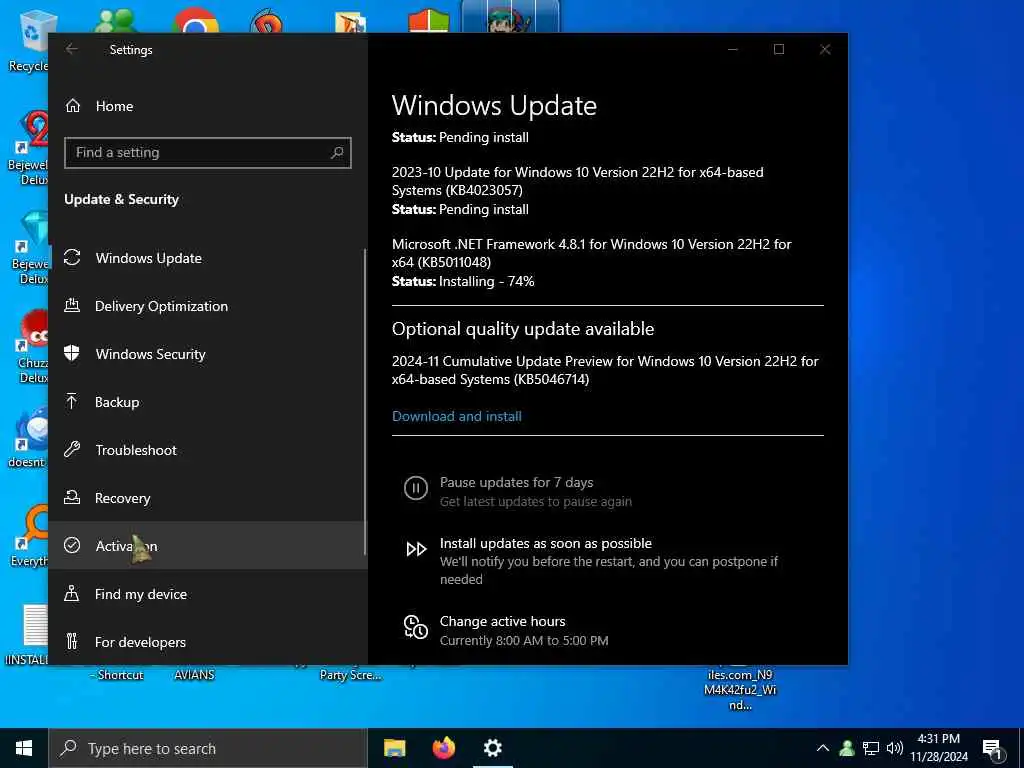This screenshot has width=1024, height=768.
Task: Select Windows Update in the sidebar
Action: 208,258
